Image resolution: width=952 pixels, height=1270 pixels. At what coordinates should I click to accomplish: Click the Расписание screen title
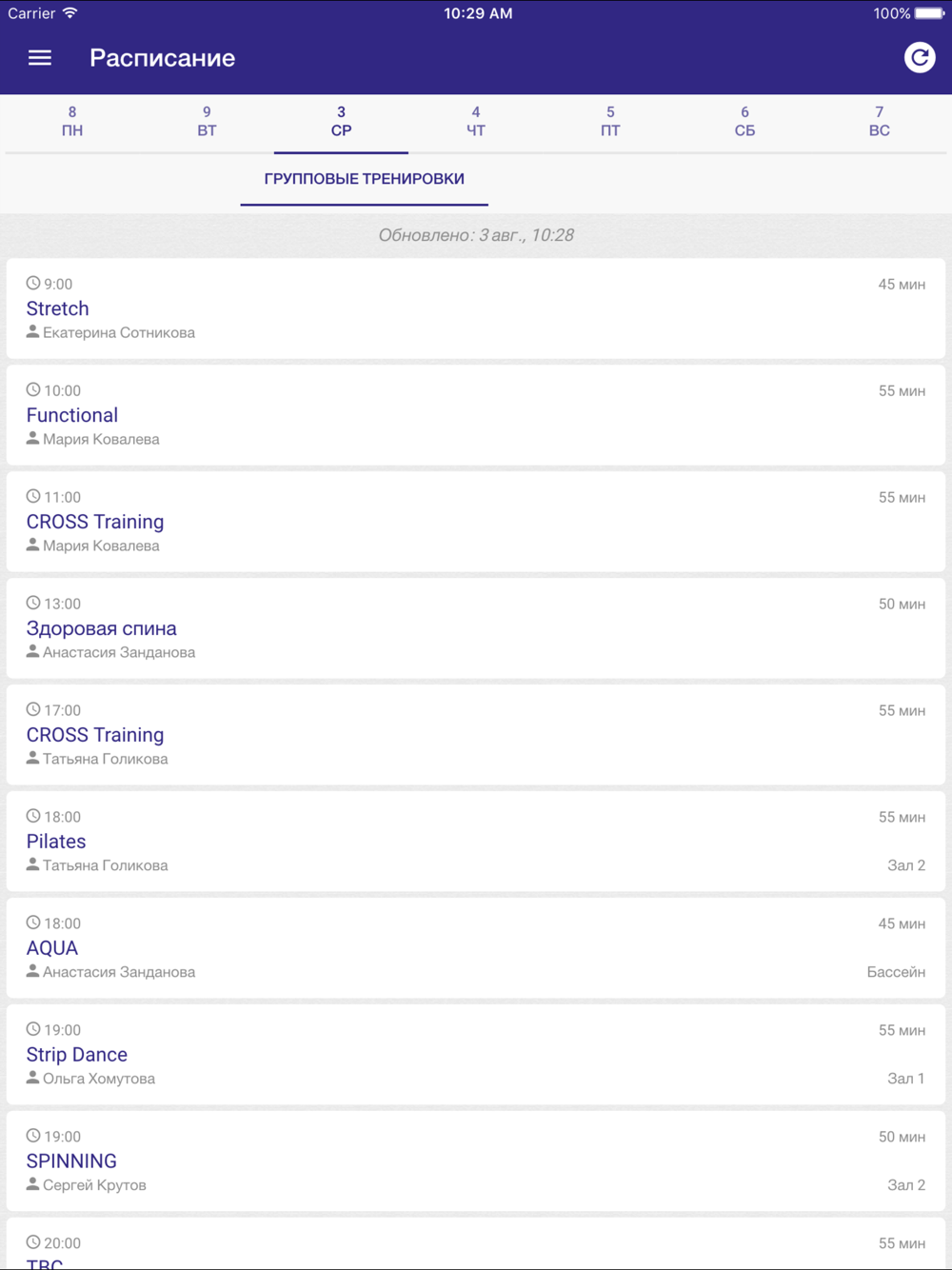pos(163,58)
